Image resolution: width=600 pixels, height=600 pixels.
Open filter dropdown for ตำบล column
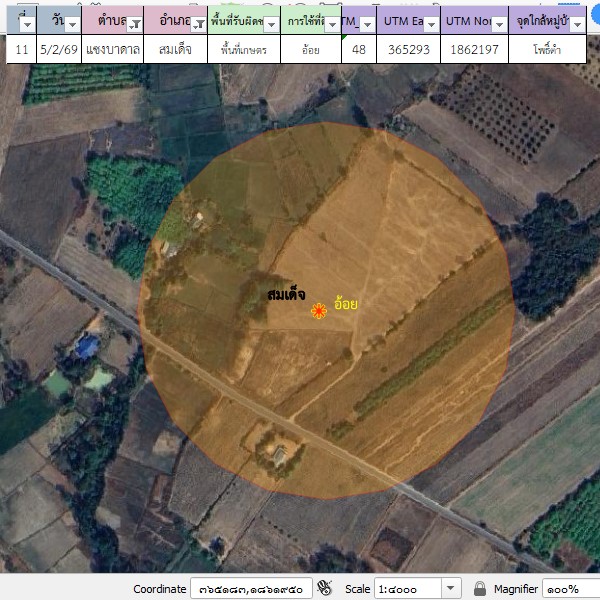coord(134,24)
